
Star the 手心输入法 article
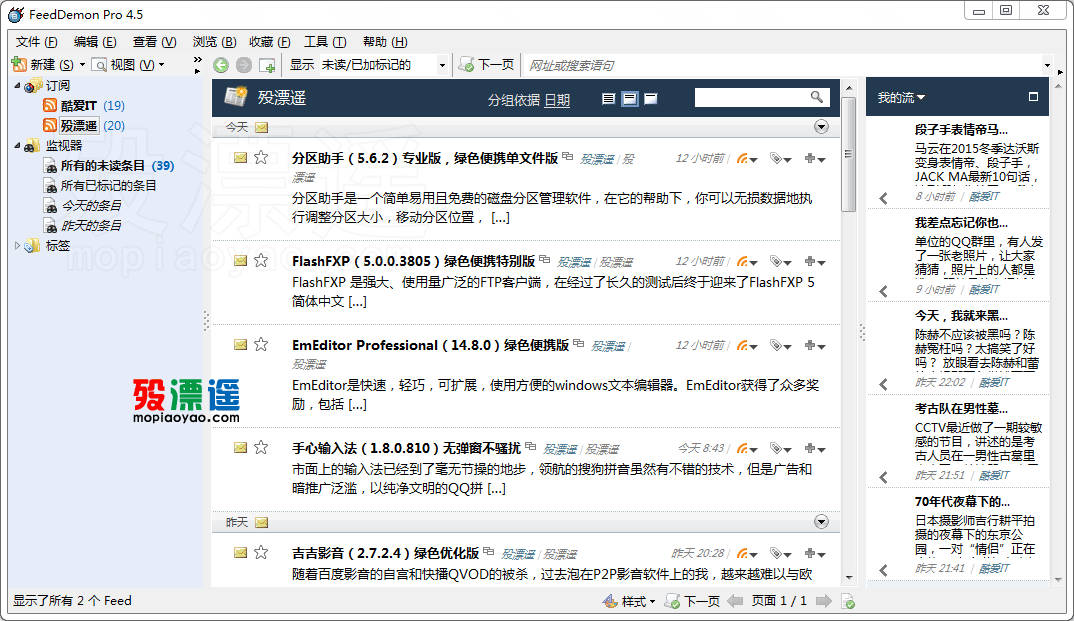coord(261,447)
